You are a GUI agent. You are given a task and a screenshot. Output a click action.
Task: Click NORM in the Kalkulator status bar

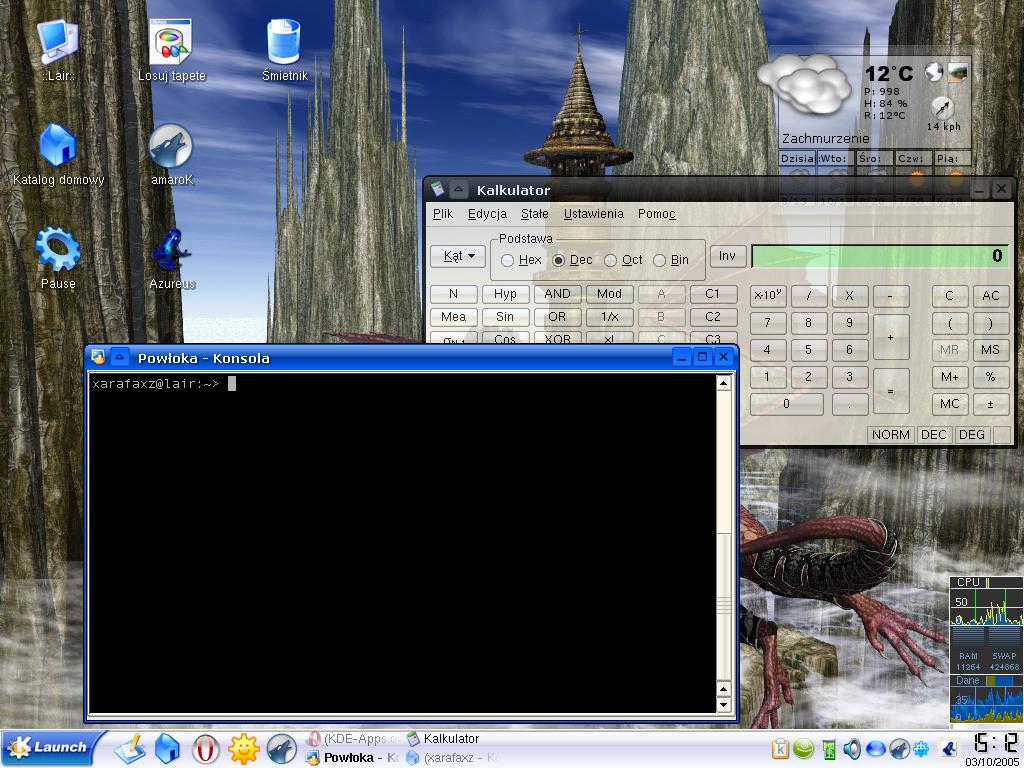[890, 435]
